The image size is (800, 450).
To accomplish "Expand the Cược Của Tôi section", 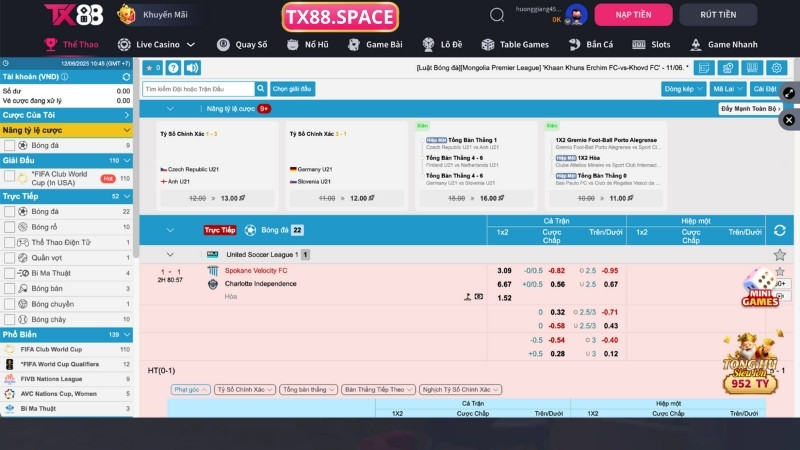I will (x=66, y=115).
